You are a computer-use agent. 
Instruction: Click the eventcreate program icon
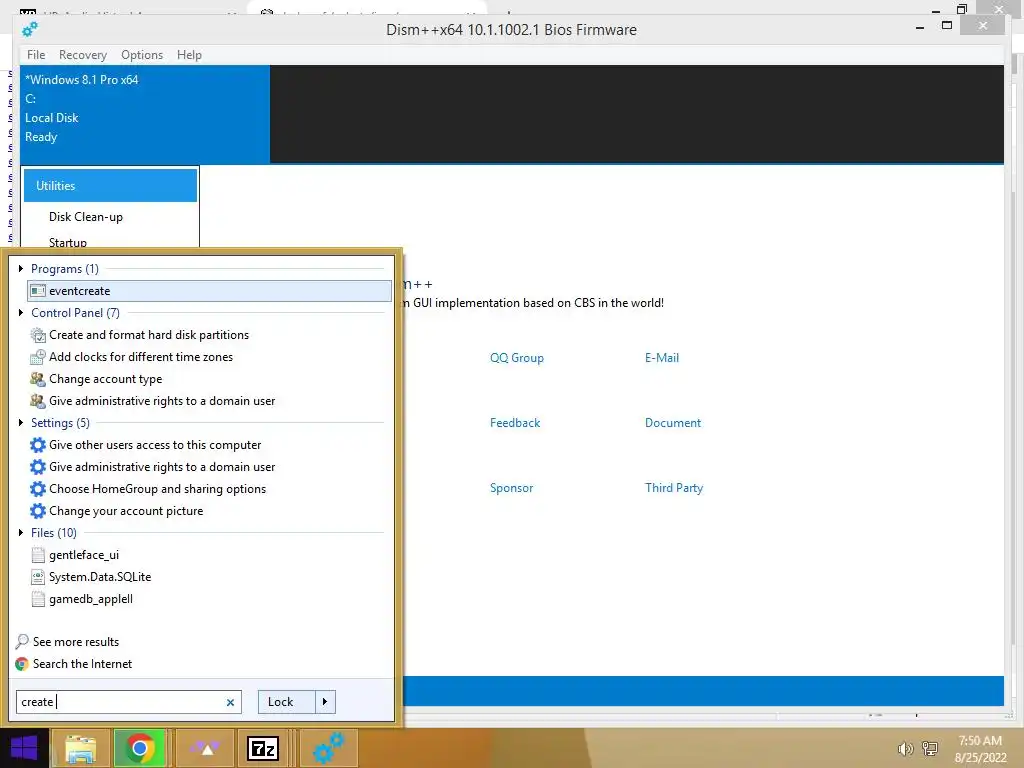[x=38, y=291]
